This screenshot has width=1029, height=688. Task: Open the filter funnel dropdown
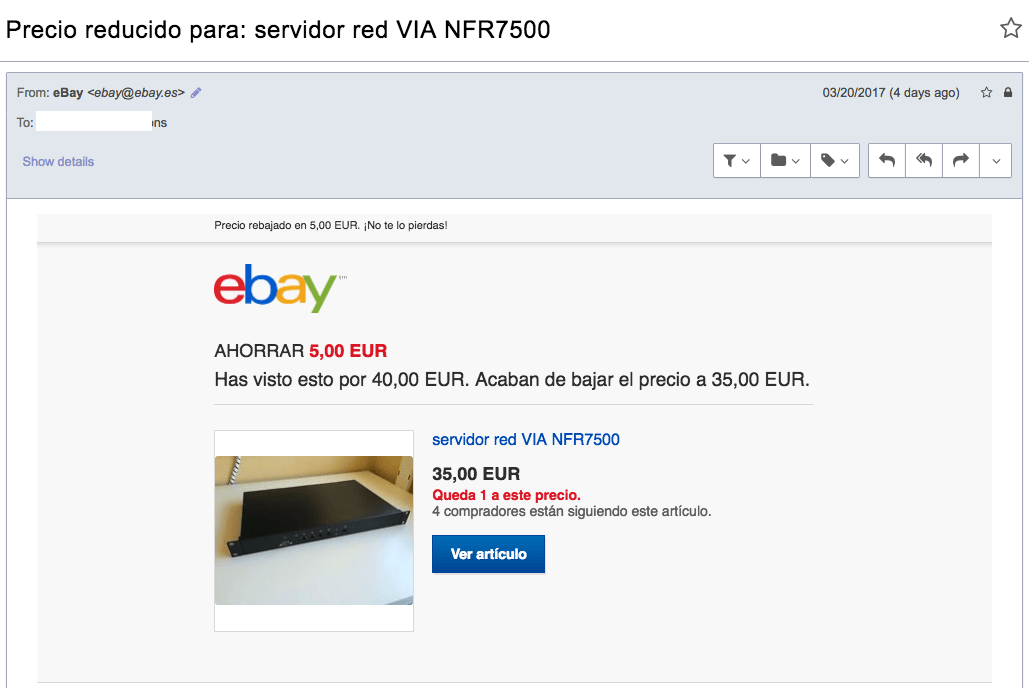point(737,160)
